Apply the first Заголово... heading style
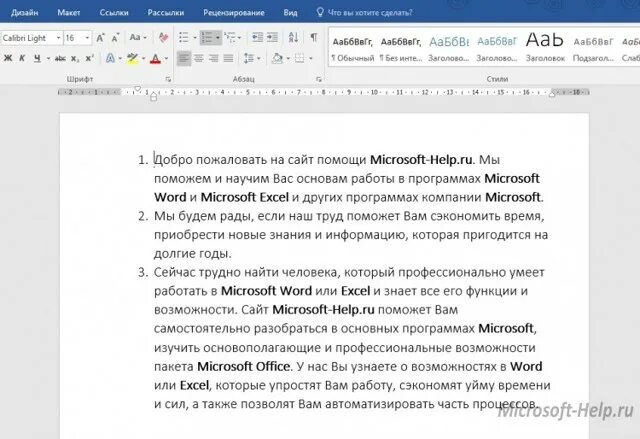640x439 pixels. (449, 49)
